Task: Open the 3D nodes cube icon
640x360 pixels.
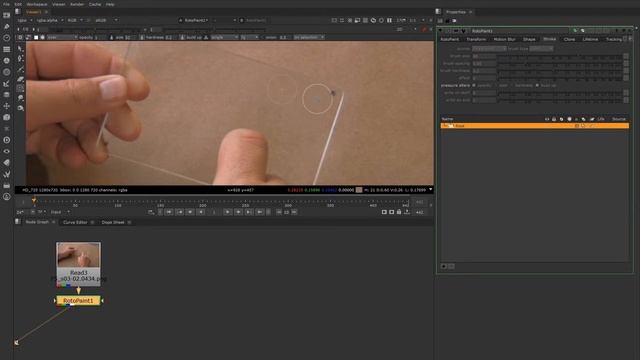Action: pos(7,117)
